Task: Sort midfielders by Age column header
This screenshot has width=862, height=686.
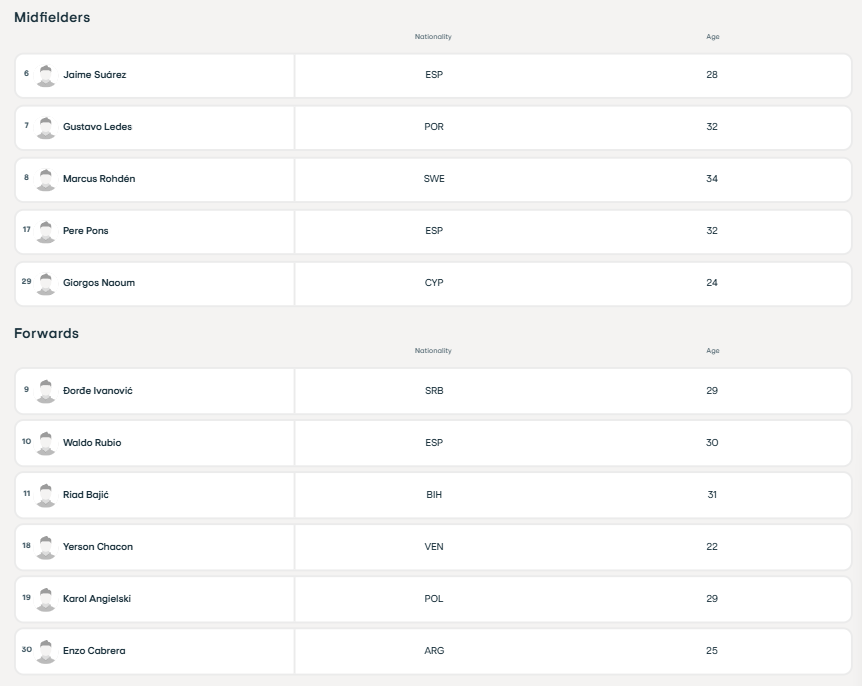Action: point(712,37)
